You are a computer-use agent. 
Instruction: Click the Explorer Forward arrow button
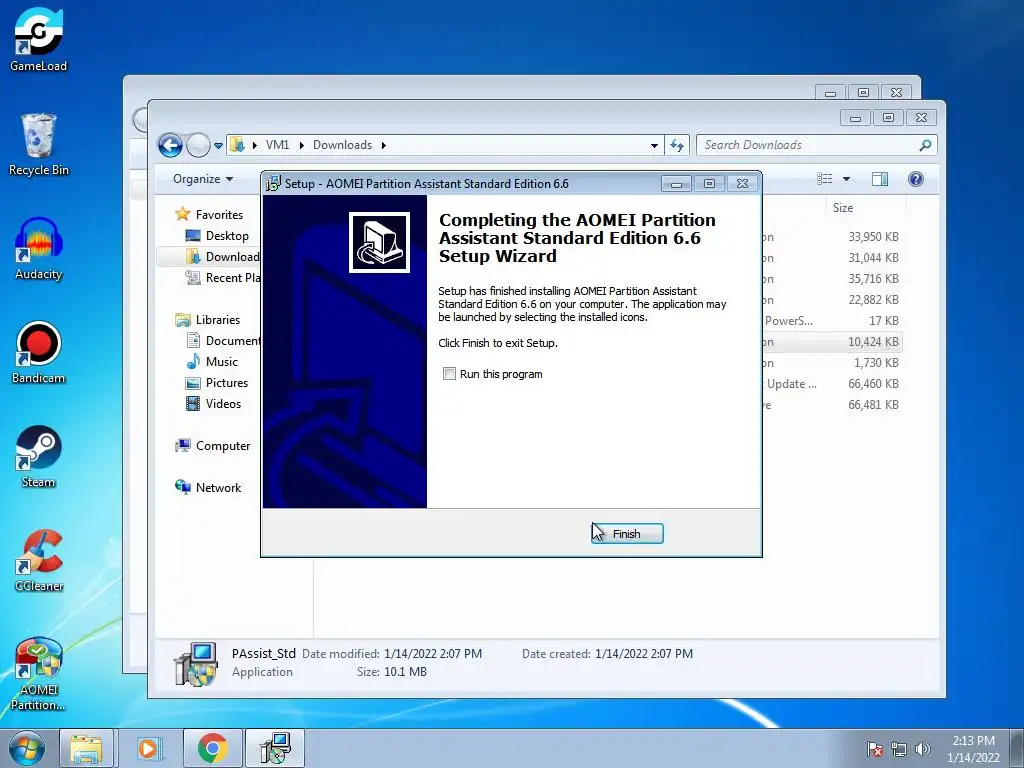pyautogui.click(x=198, y=145)
